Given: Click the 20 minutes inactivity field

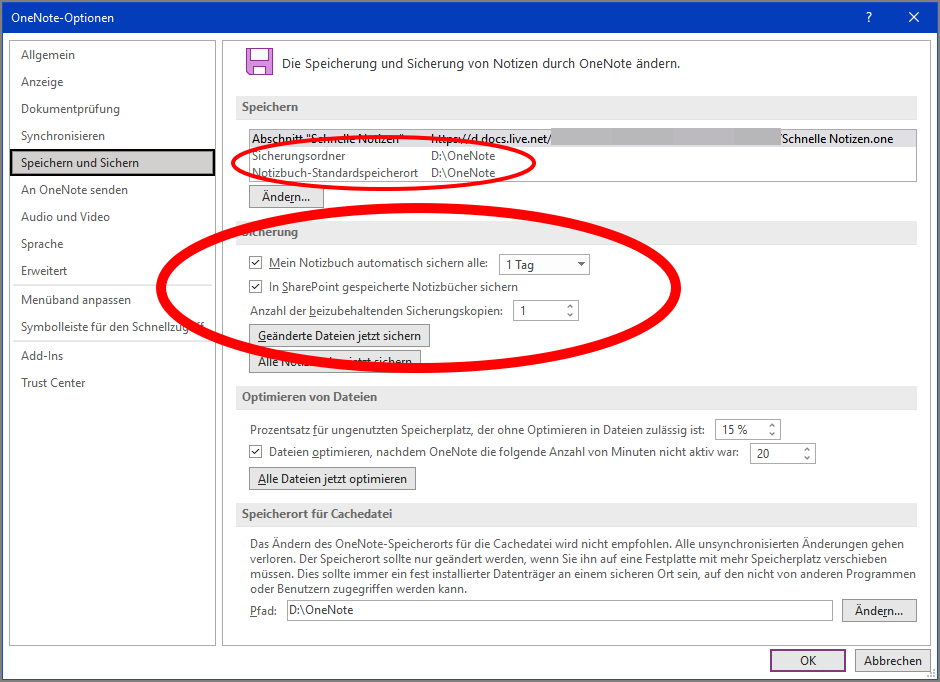Looking at the screenshot, I should (x=776, y=454).
